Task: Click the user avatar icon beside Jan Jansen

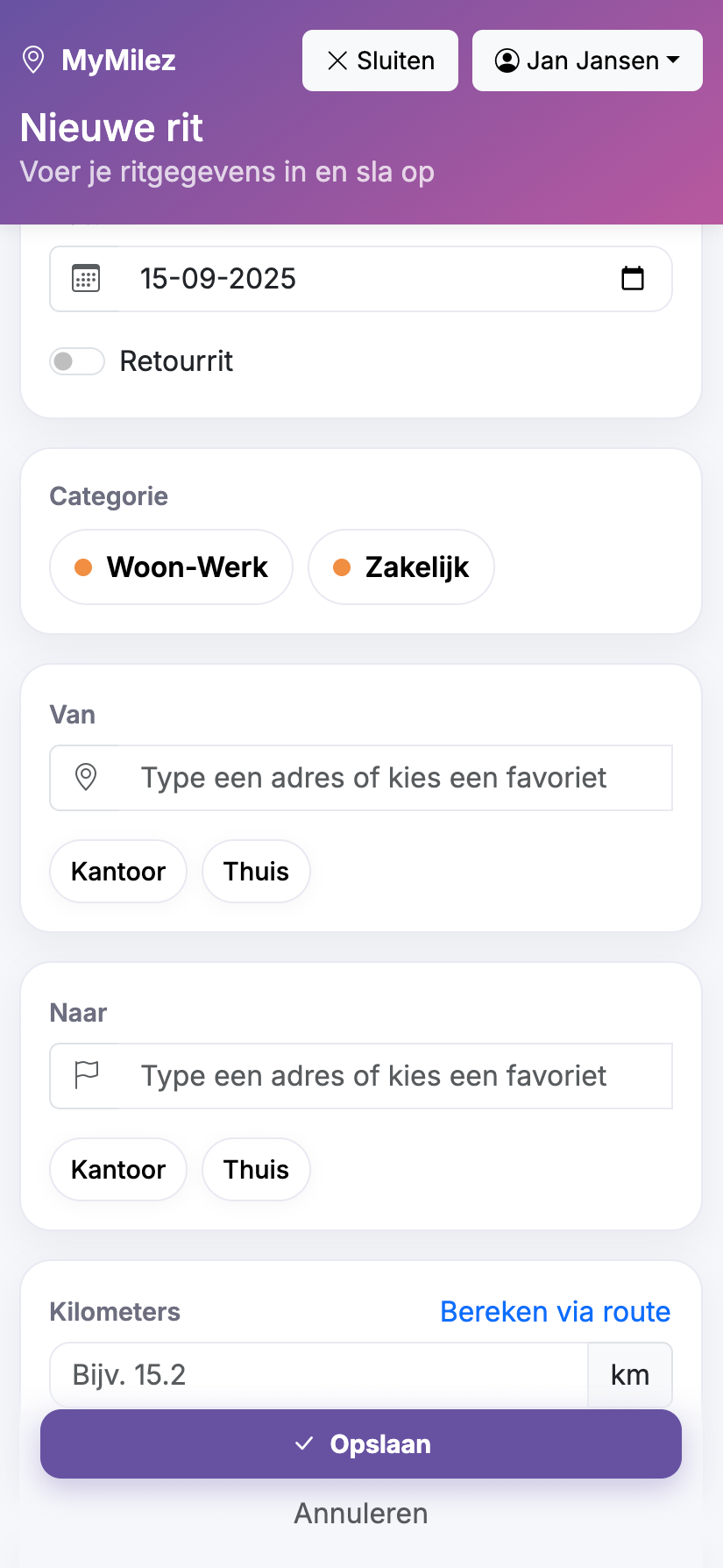Action: pos(507,61)
